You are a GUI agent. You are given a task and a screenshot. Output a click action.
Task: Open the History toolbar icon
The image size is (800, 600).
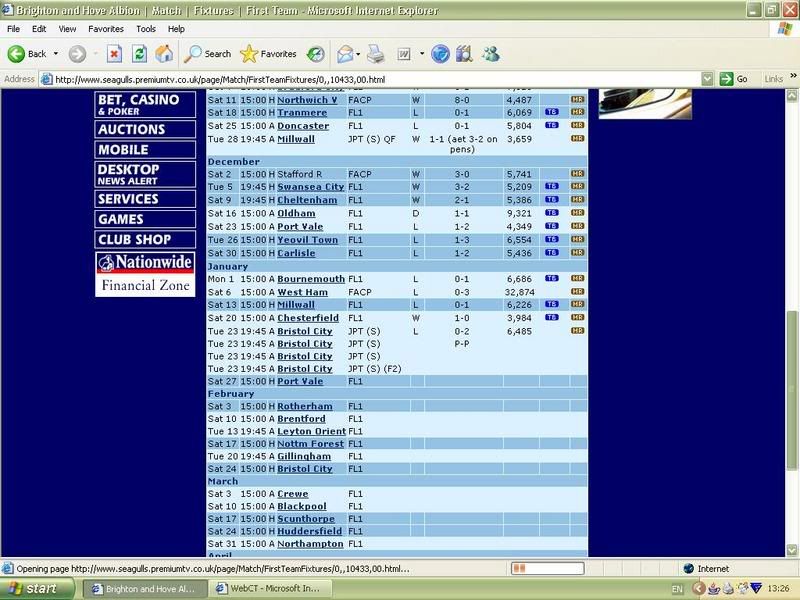pyautogui.click(x=315, y=54)
